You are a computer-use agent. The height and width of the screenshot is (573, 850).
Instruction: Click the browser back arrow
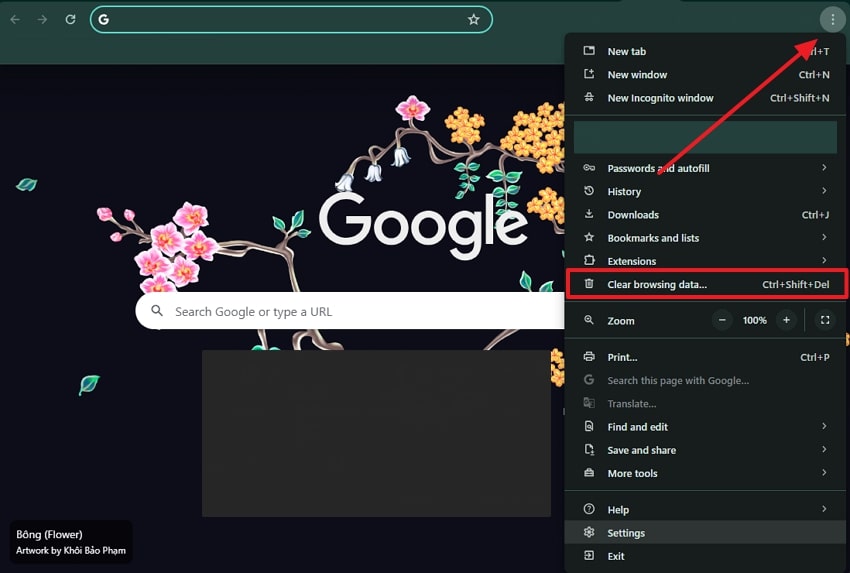pyautogui.click(x=15, y=20)
